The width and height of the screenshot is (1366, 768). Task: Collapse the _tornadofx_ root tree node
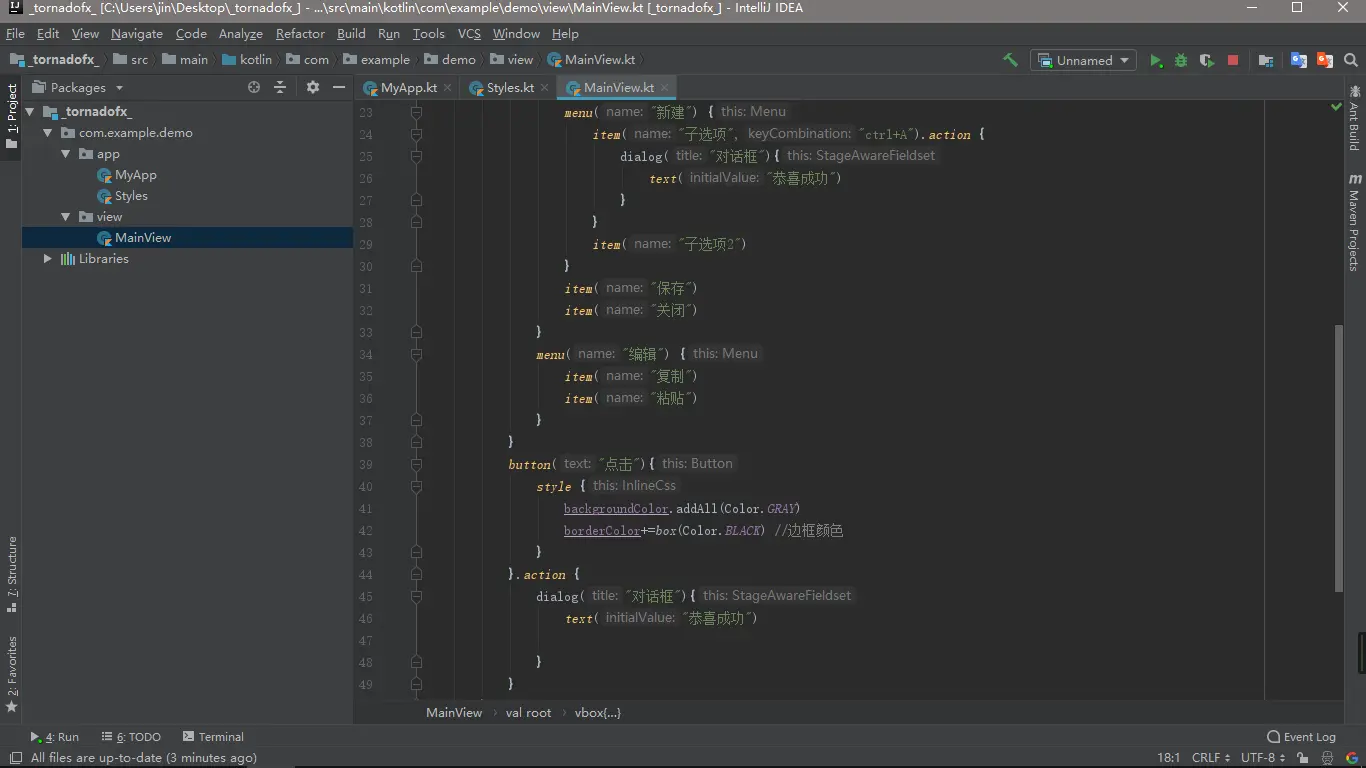[30, 112]
